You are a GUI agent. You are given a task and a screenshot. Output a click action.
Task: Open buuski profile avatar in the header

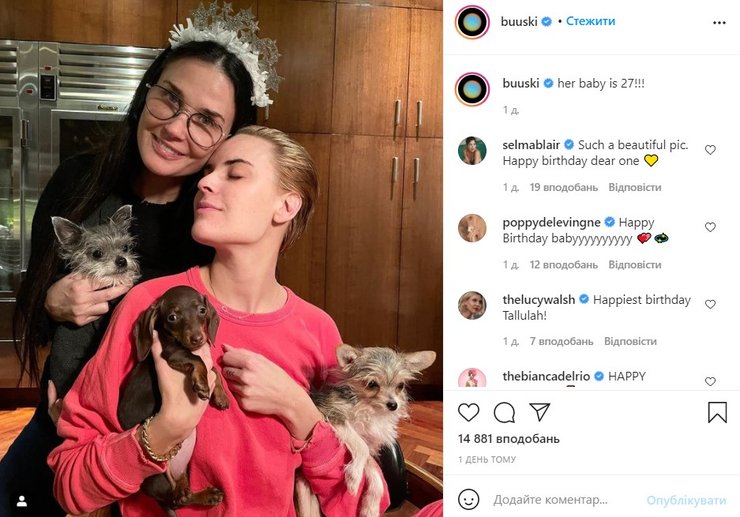(x=472, y=21)
